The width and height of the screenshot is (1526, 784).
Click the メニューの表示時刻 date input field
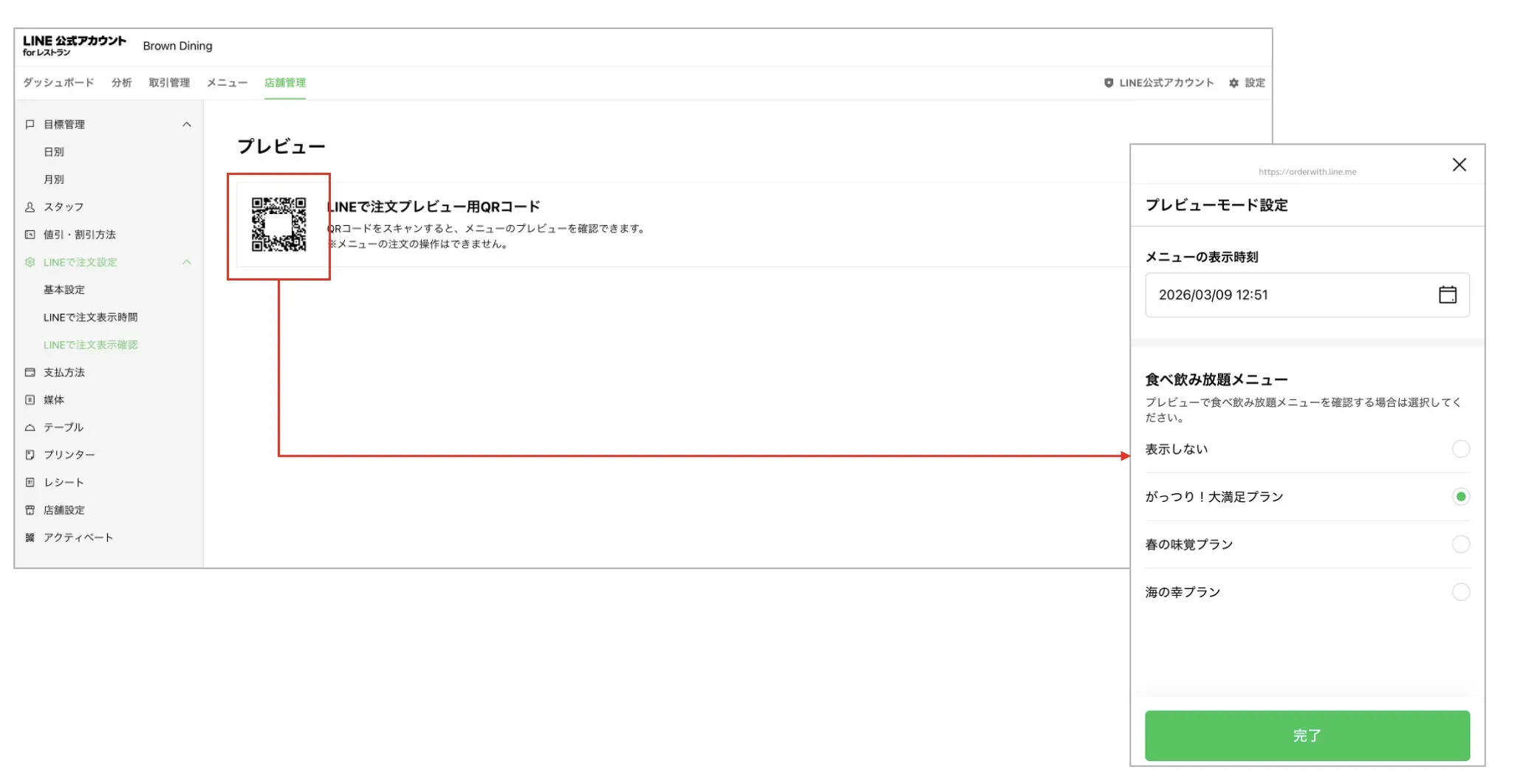click(1285, 295)
